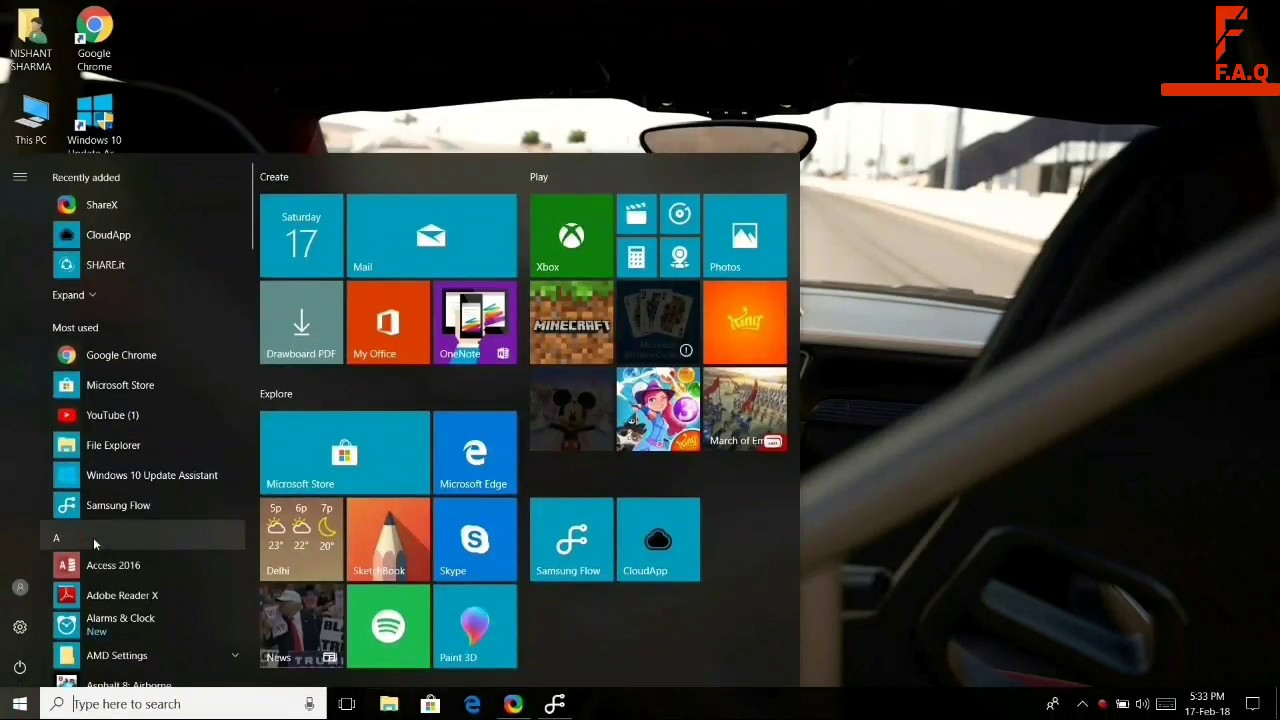The width and height of the screenshot is (1280, 720).
Task: Open File Explorer from the taskbar
Action: [x=389, y=704]
